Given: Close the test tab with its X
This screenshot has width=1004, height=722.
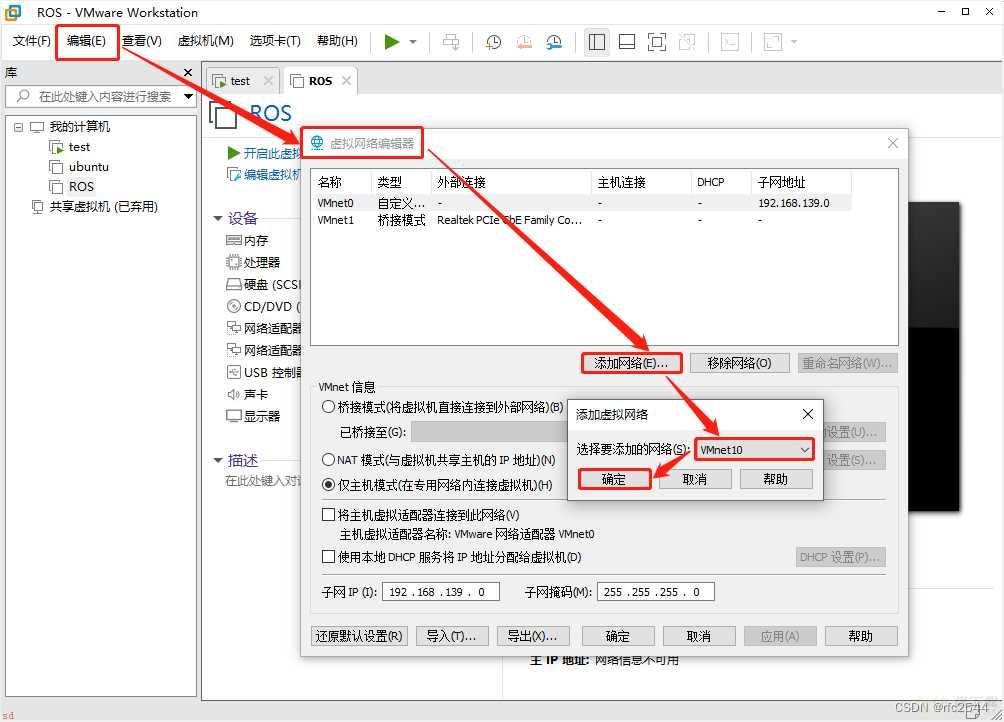Looking at the screenshot, I should (268, 81).
